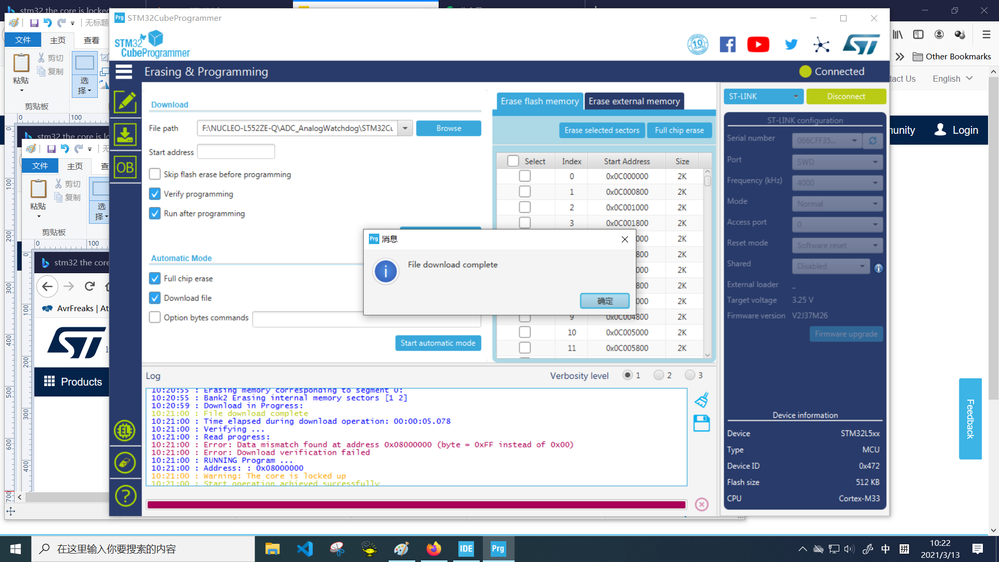The height and width of the screenshot is (562, 999).
Task: Save the log with the floppy disk icon
Action: pyautogui.click(x=701, y=423)
